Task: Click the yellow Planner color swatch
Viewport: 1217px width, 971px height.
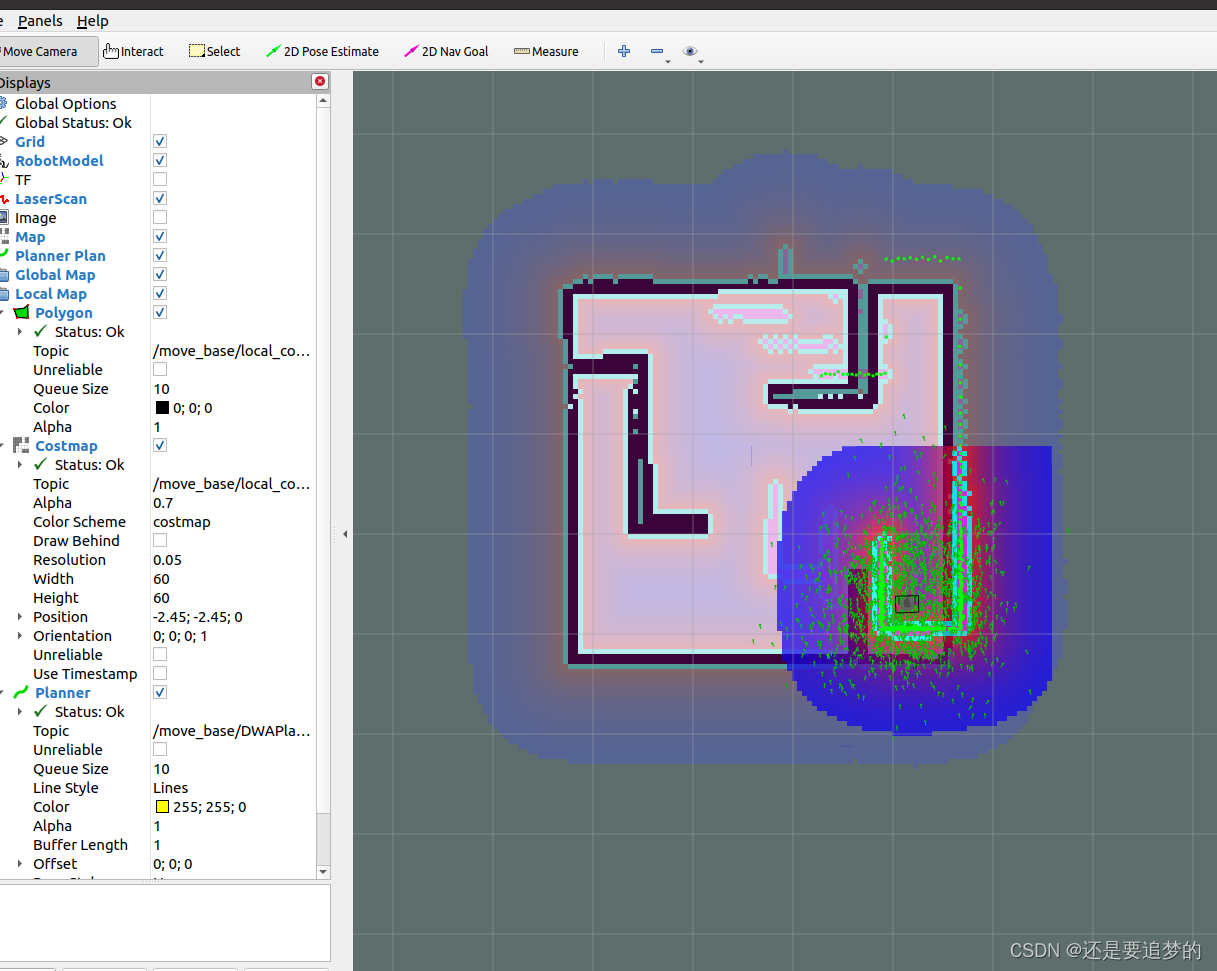Action: (x=162, y=807)
